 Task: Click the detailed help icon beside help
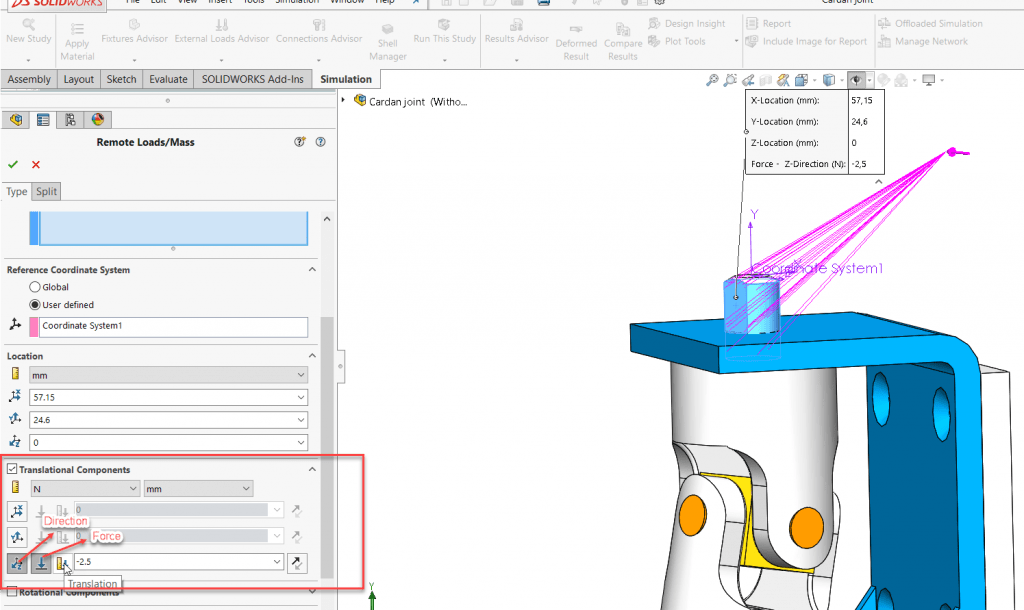point(300,142)
